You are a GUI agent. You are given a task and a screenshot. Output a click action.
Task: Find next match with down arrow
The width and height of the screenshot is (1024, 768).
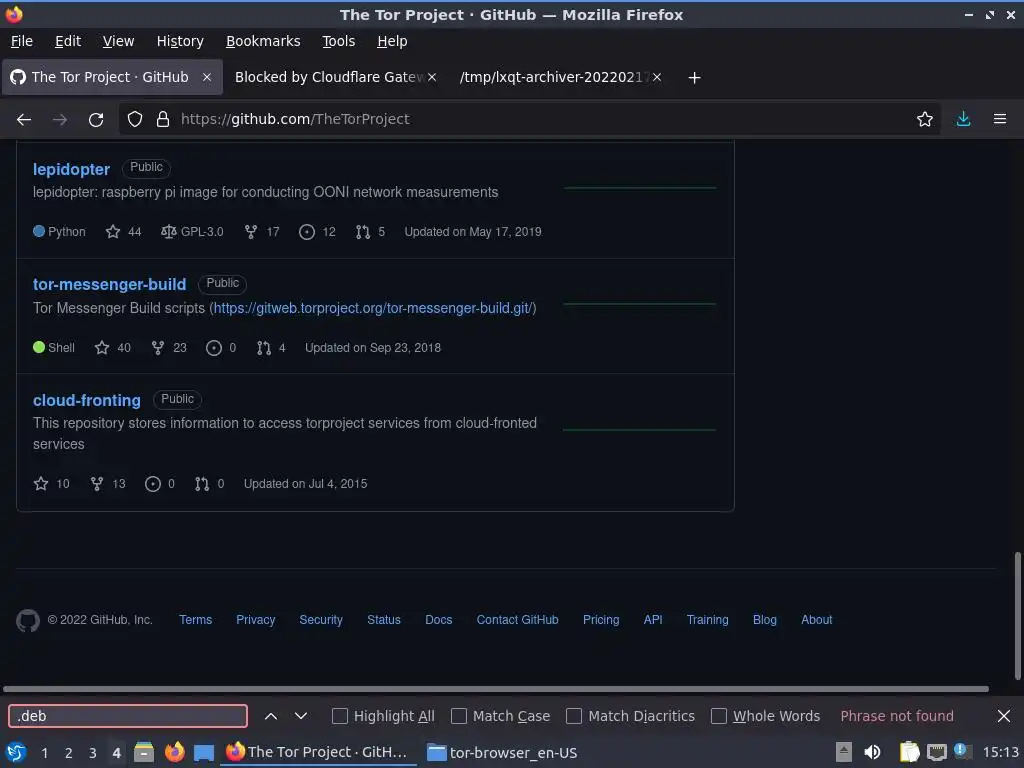(300, 716)
